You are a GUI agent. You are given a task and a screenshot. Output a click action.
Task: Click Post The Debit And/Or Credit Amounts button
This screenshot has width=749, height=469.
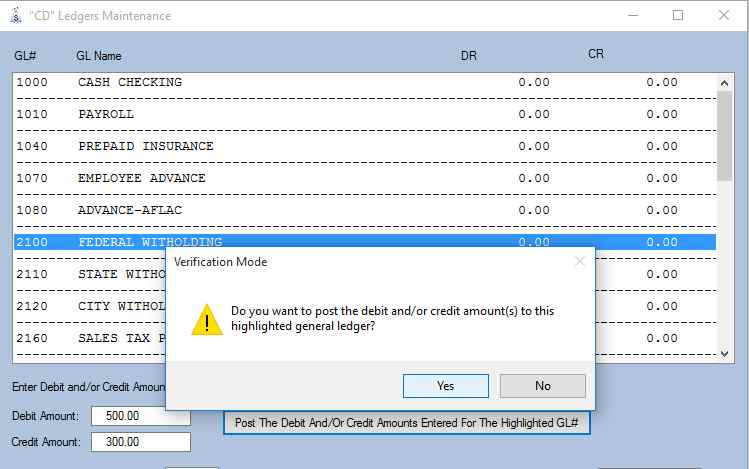[x=407, y=423]
